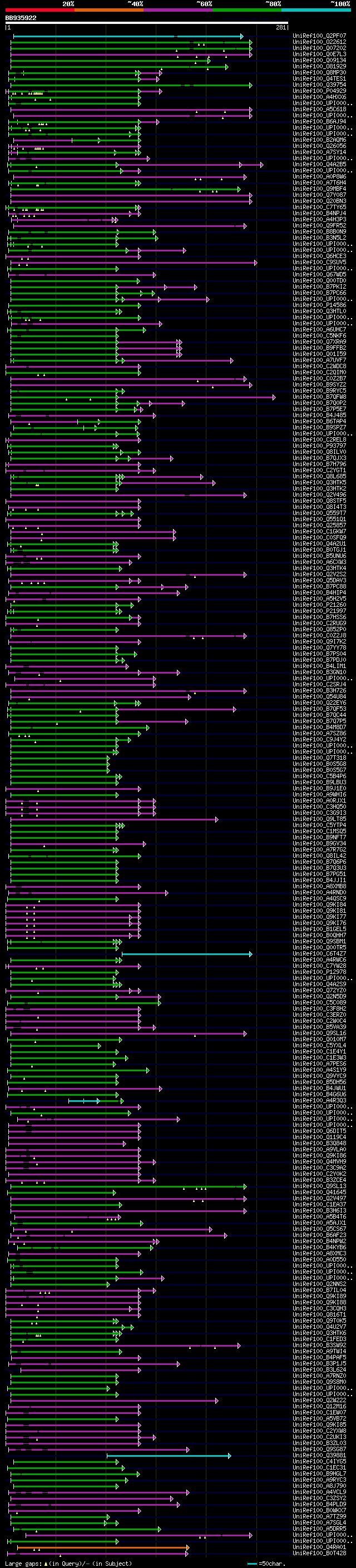
Task: Select hit label UniRef100_O81929
Action: coord(319,66)
